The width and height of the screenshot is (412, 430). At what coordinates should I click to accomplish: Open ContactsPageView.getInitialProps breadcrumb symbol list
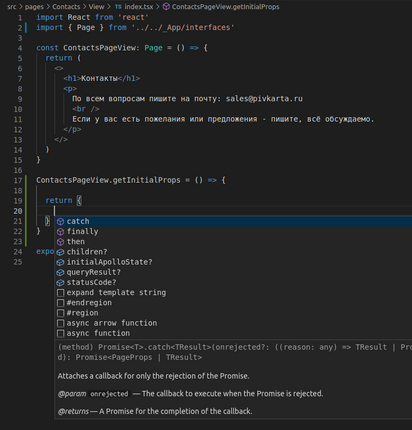[x=226, y=7]
